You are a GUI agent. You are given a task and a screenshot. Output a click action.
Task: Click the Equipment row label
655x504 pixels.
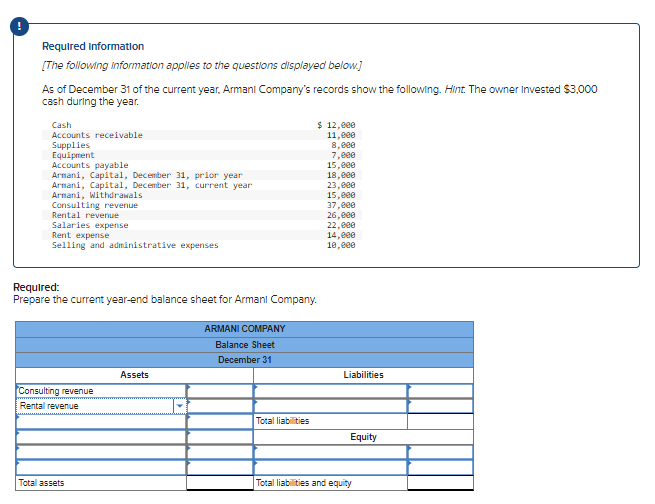click(x=73, y=155)
